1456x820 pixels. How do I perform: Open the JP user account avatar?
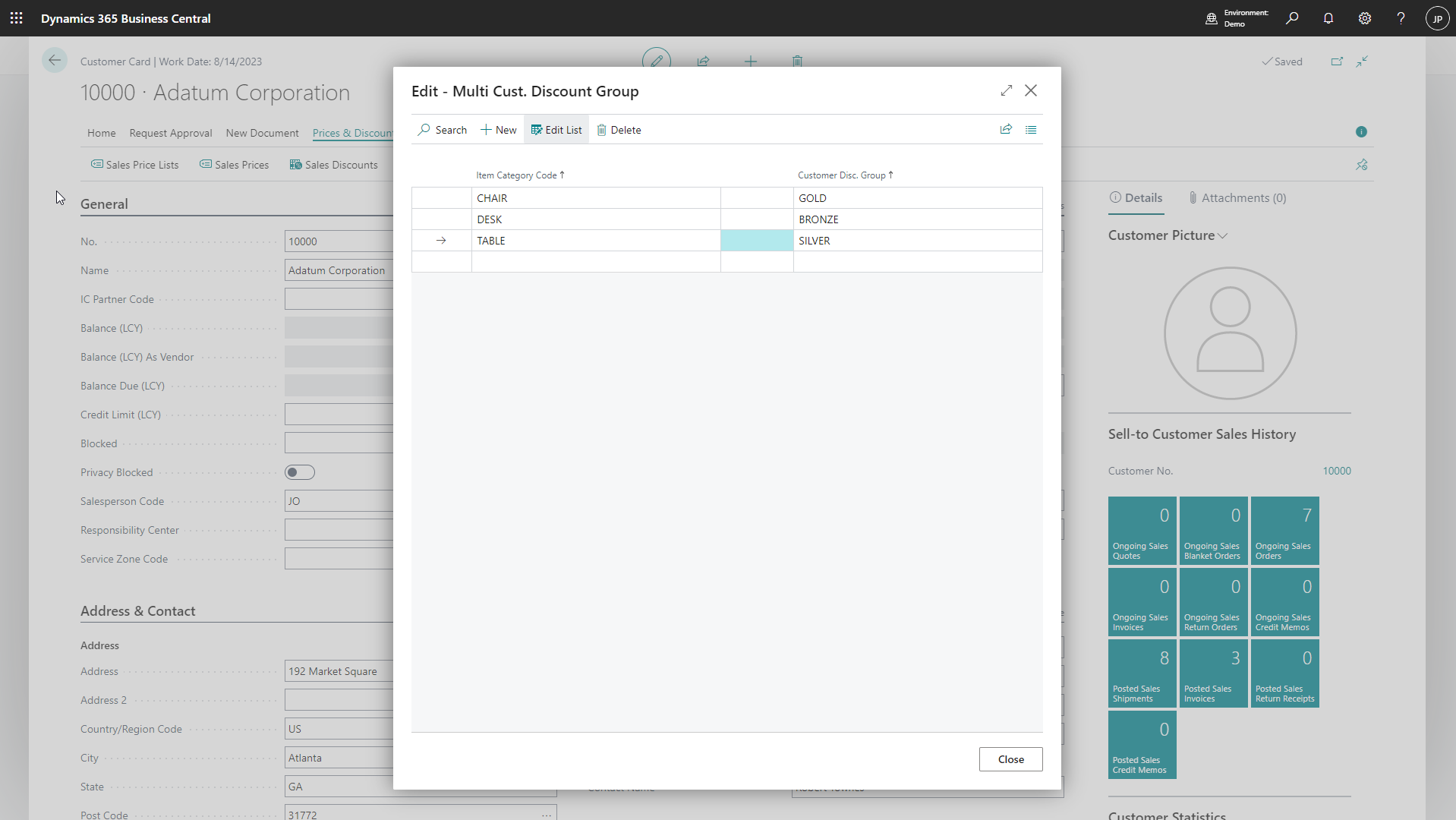[x=1437, y=18]
